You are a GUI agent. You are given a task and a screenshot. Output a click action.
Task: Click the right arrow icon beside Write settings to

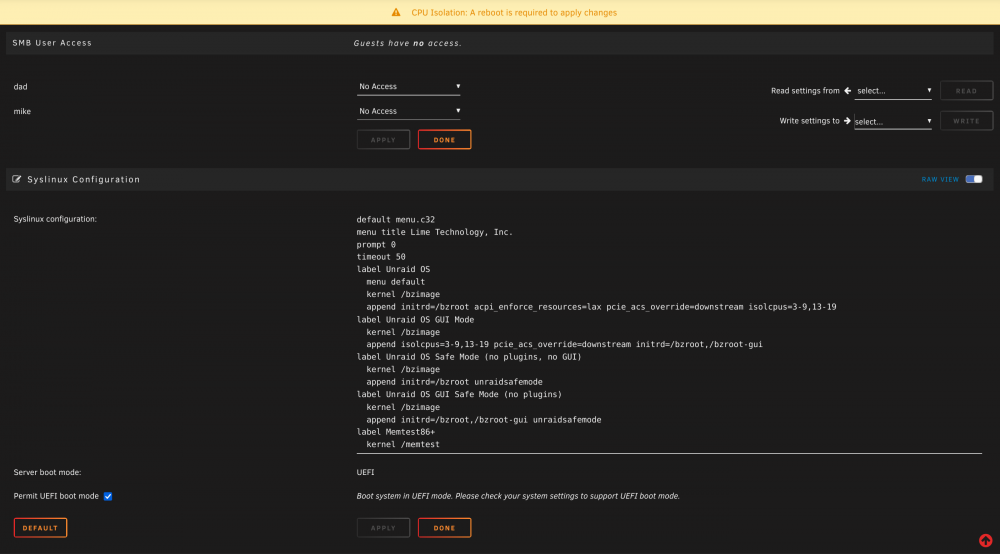847,120
